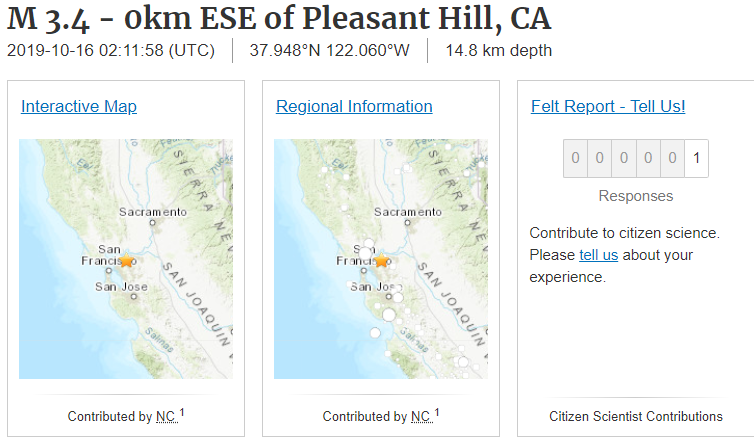The height and width of the screenshot is (443, 754).
Task: Open the Regional Information link
Action: point(354,107)
